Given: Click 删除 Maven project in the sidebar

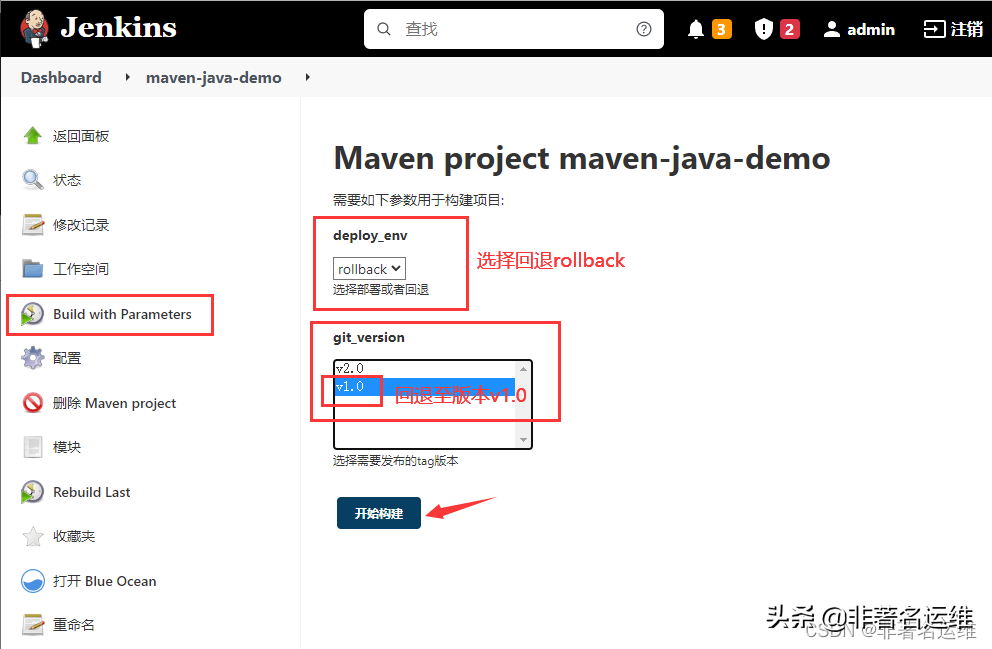Looking at the screenshot, I should [108, 402].
